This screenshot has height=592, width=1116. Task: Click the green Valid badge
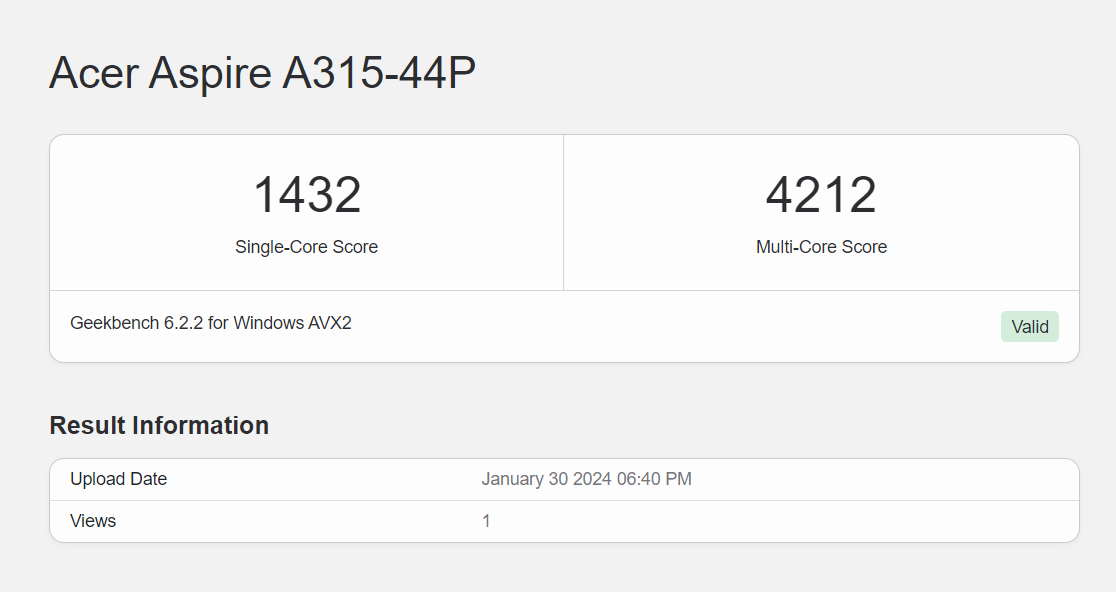1030,327
